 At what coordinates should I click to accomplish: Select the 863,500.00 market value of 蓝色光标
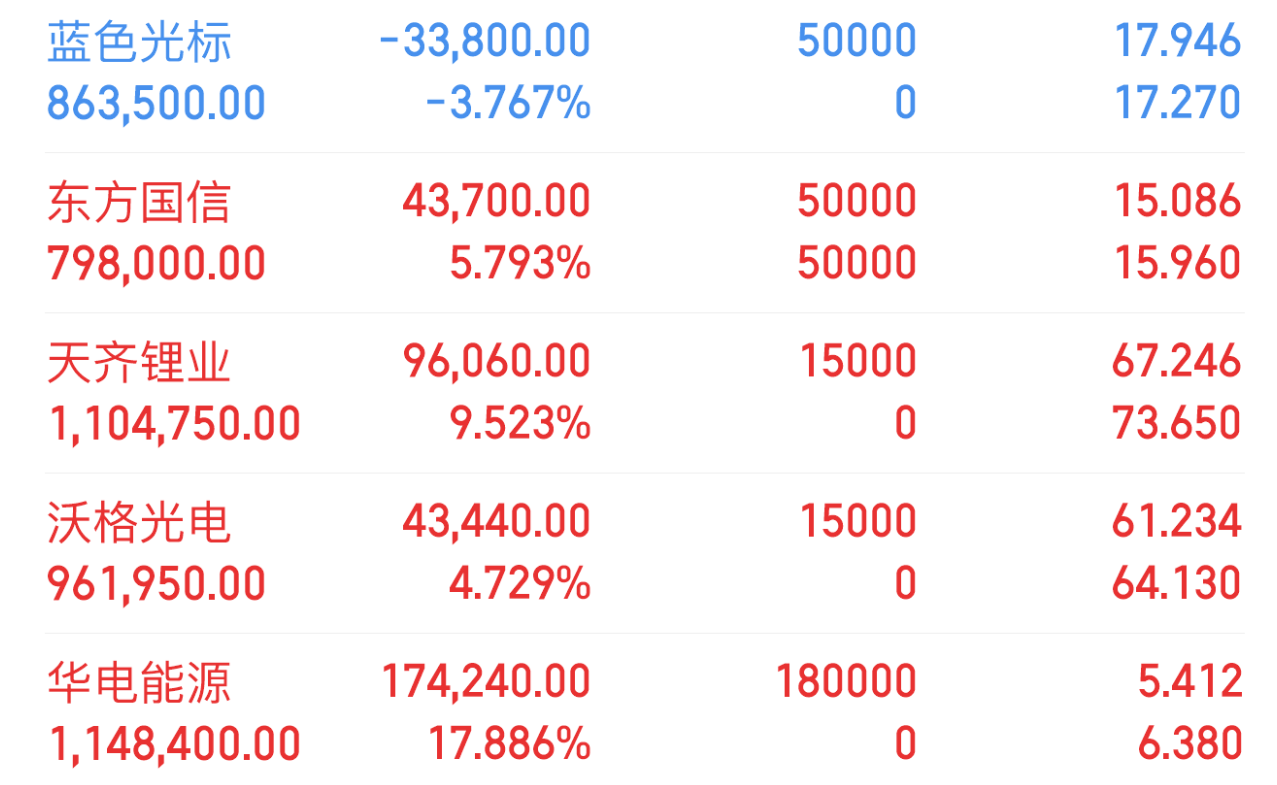[x=157, y=104]
